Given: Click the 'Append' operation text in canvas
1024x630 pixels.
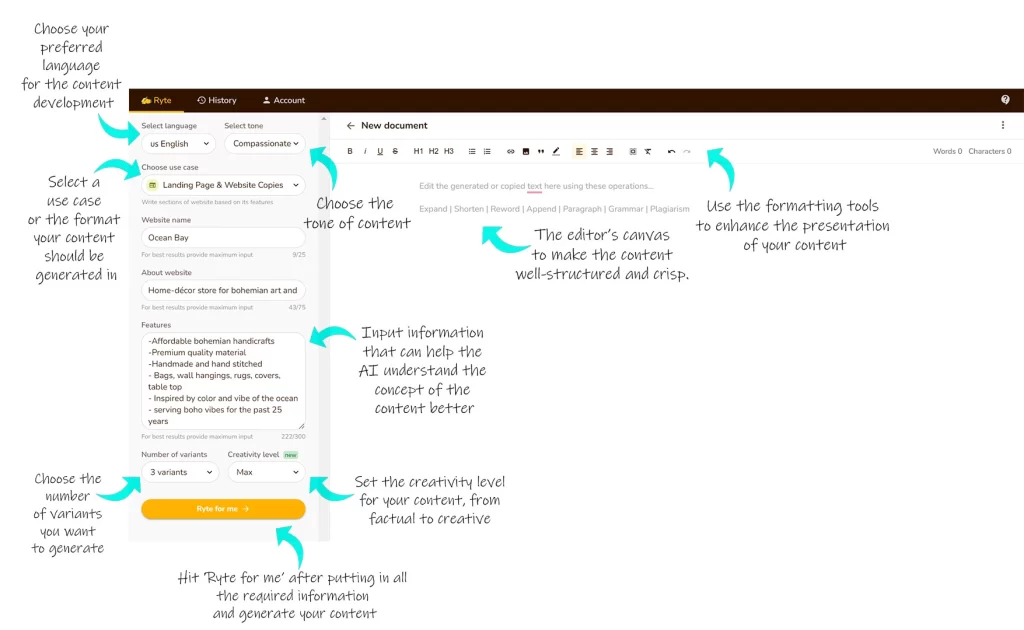Looking at the screenshot, I should point(541,209).
